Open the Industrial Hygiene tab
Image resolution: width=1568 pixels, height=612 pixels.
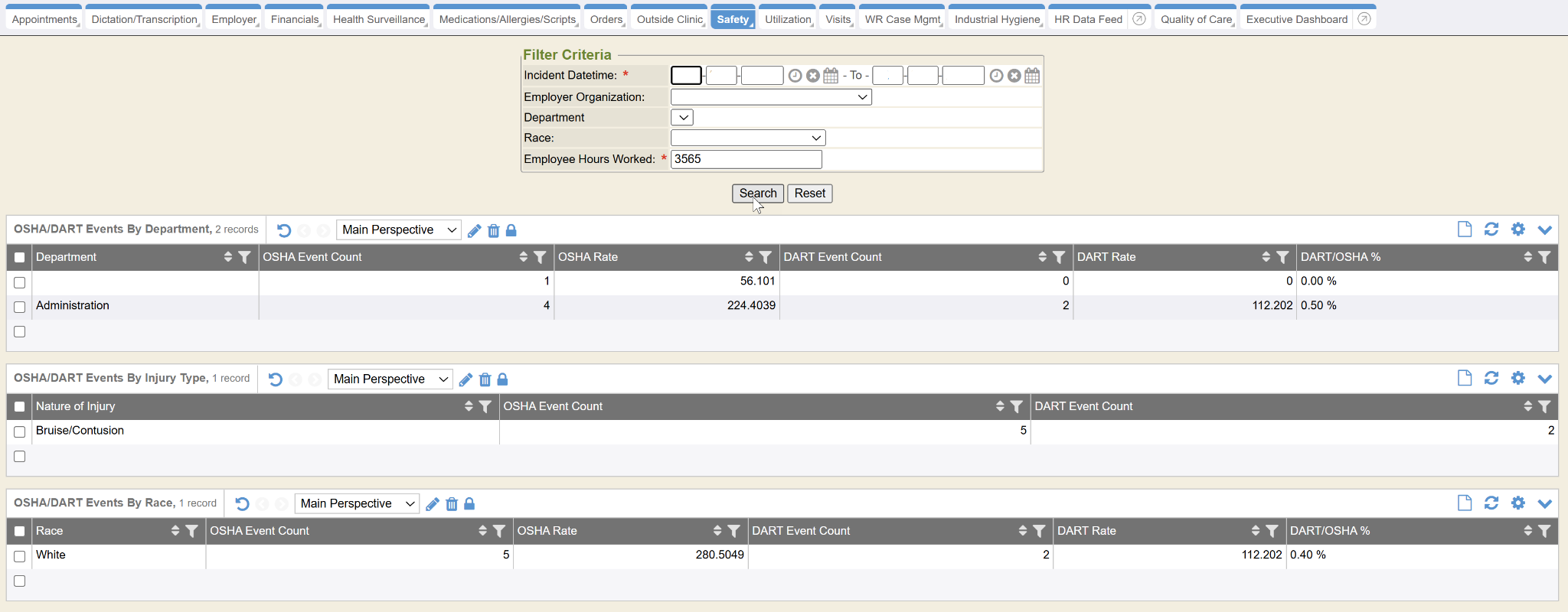point(997,19)
